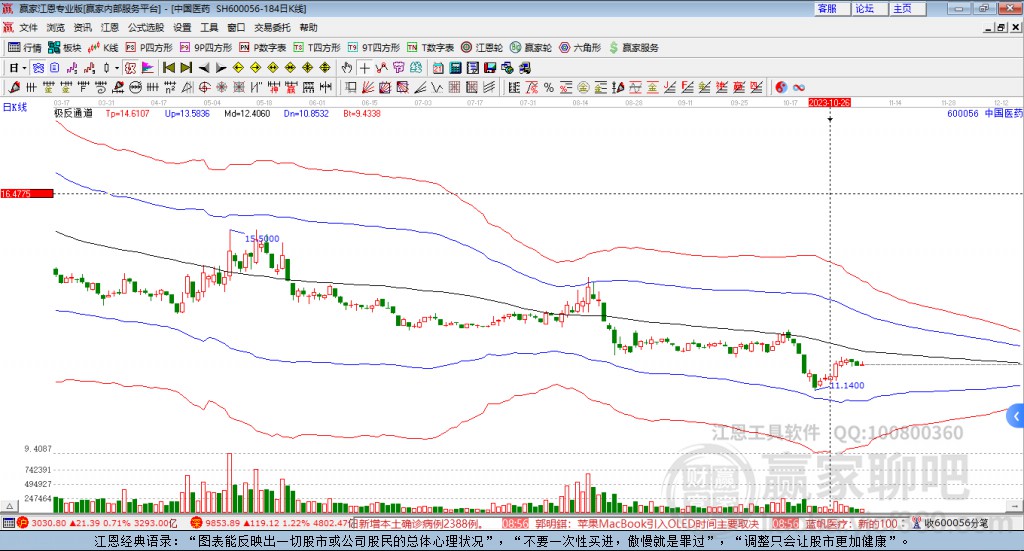Click the Bt=9.4338 indicator value

pyautogui.click(x=362, y=114)
